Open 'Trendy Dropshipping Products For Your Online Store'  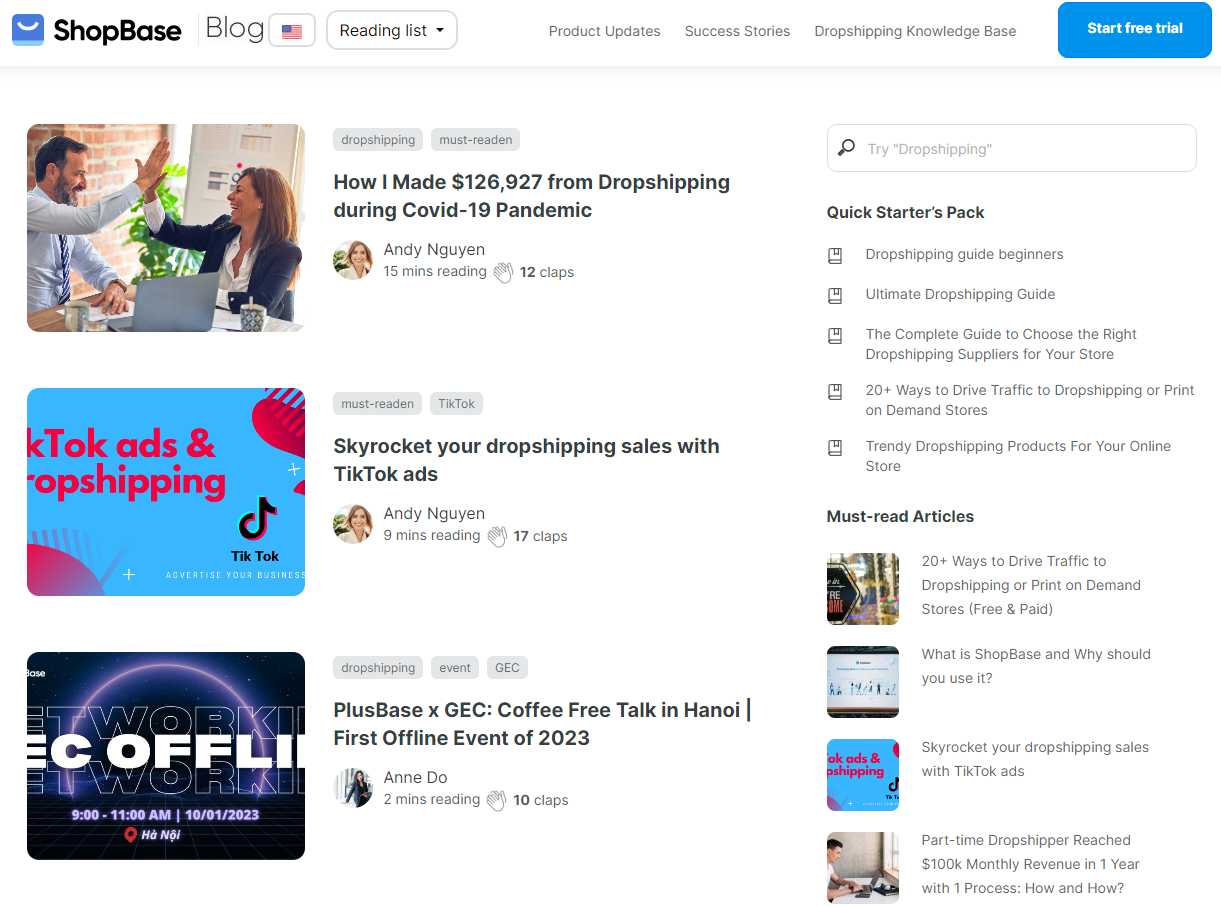[1018, 457]
